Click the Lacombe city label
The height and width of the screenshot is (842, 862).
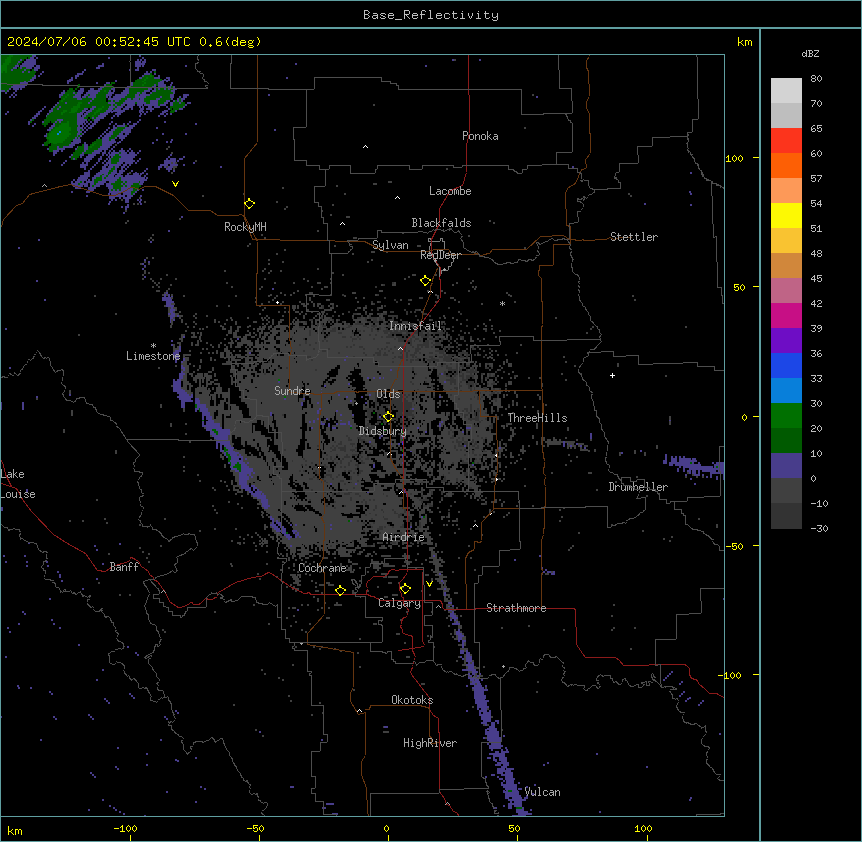450,191
